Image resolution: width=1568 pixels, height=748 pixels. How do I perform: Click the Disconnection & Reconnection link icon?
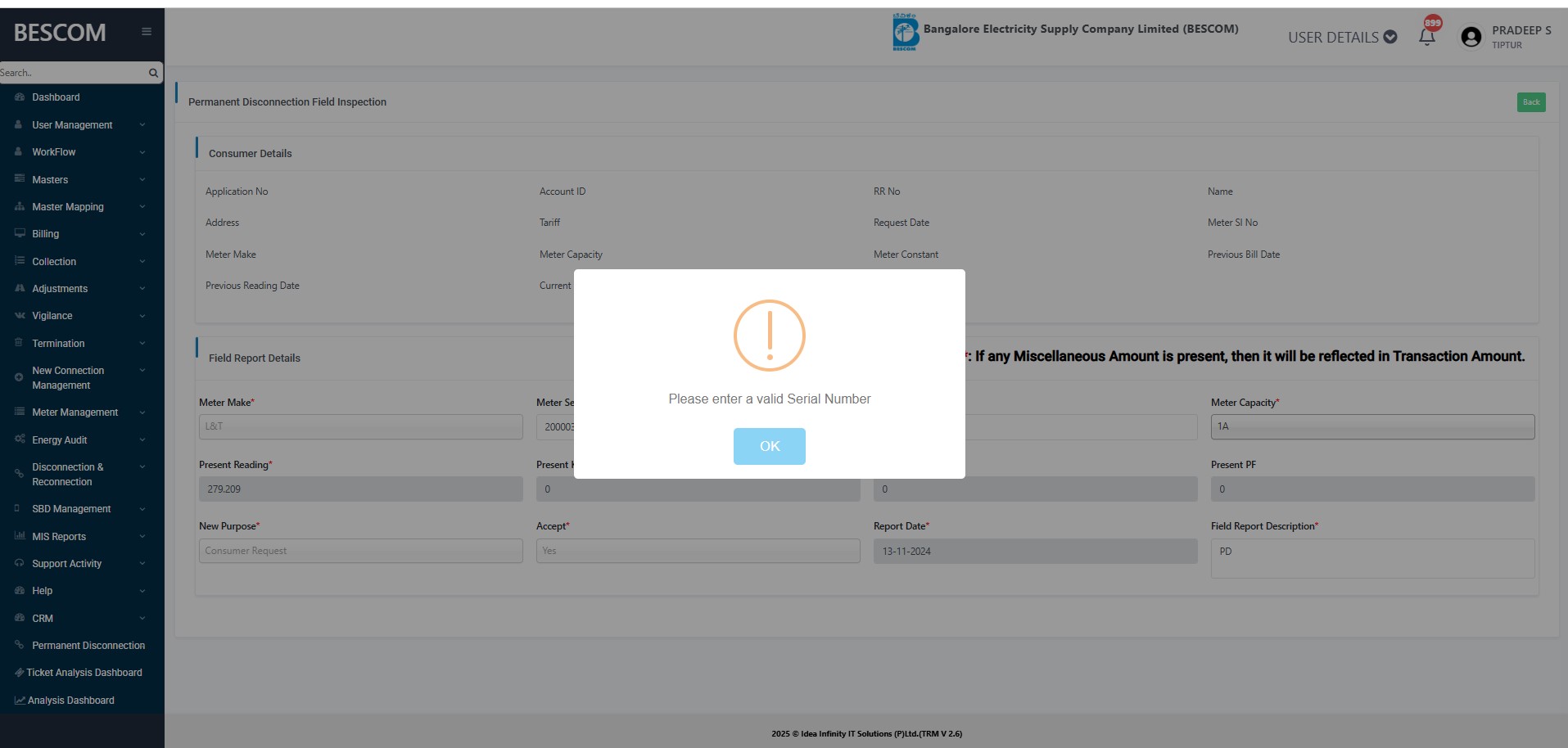pyautogui.click(x=19, y=474)
